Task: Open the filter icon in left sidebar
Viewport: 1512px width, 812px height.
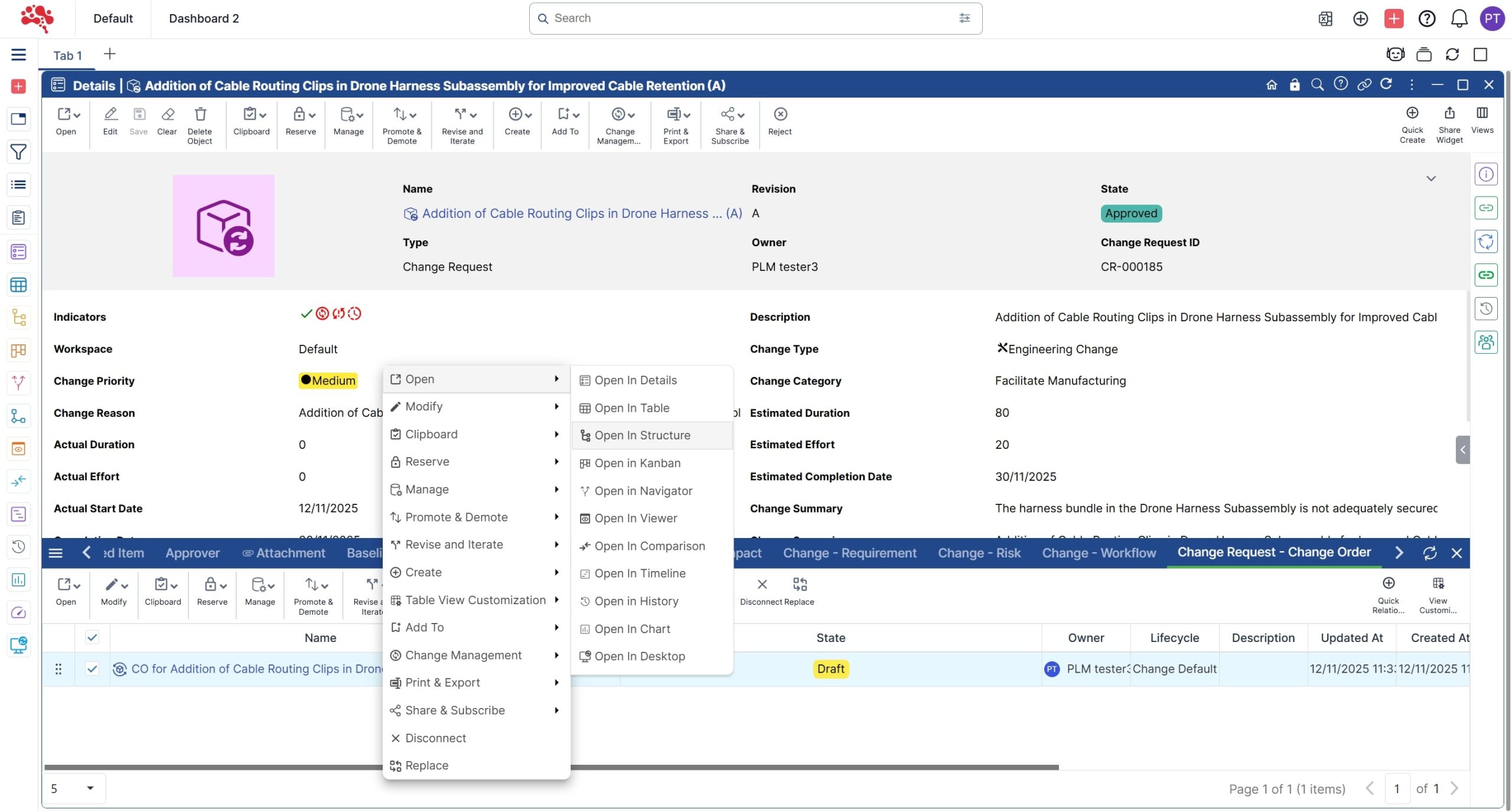Action: click(18, 152)
